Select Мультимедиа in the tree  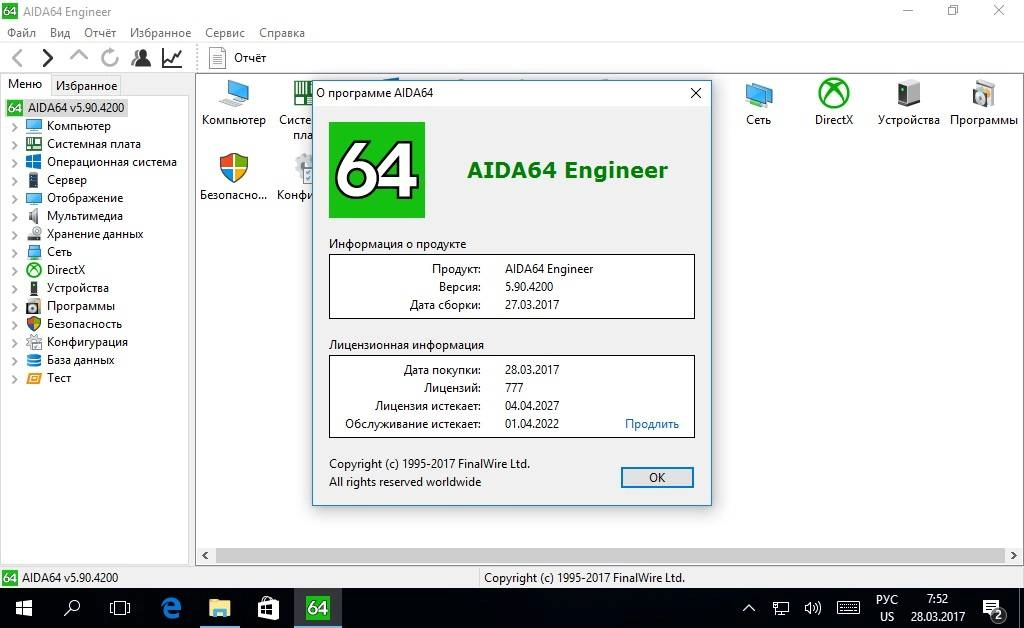(x=84, y=216)
